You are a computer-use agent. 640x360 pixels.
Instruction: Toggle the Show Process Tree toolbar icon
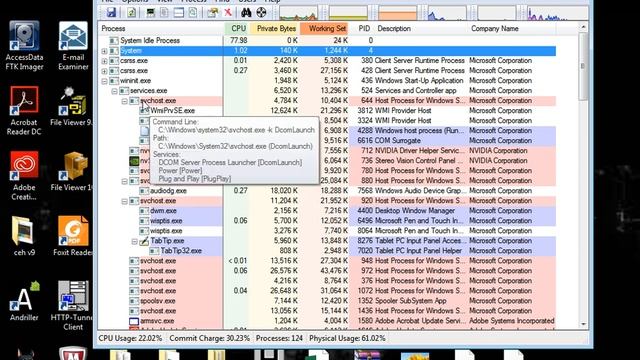(164, 12)
